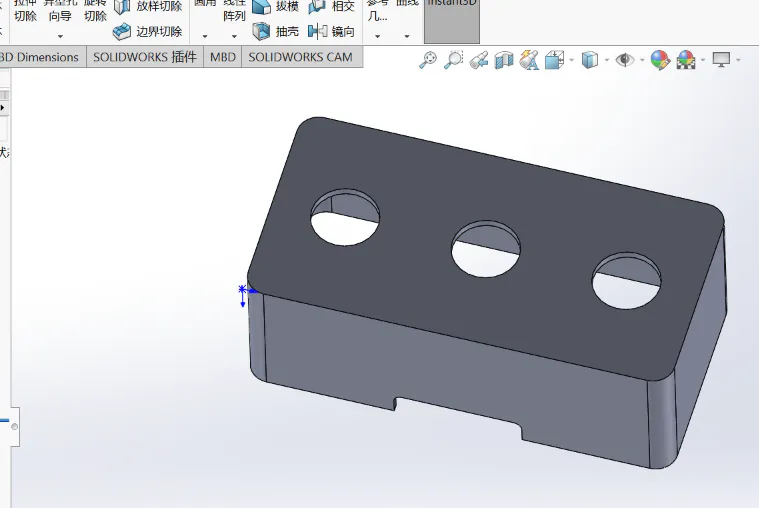Open the Section View tool
Viewport: 759px width, 508px height.
coord(504,61)
